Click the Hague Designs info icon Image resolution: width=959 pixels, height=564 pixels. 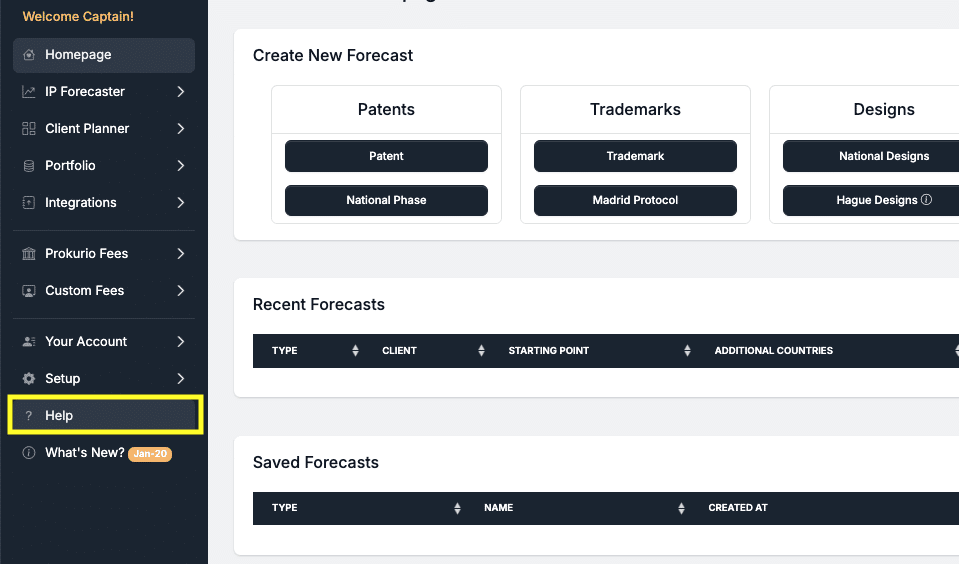coord(926,200)
